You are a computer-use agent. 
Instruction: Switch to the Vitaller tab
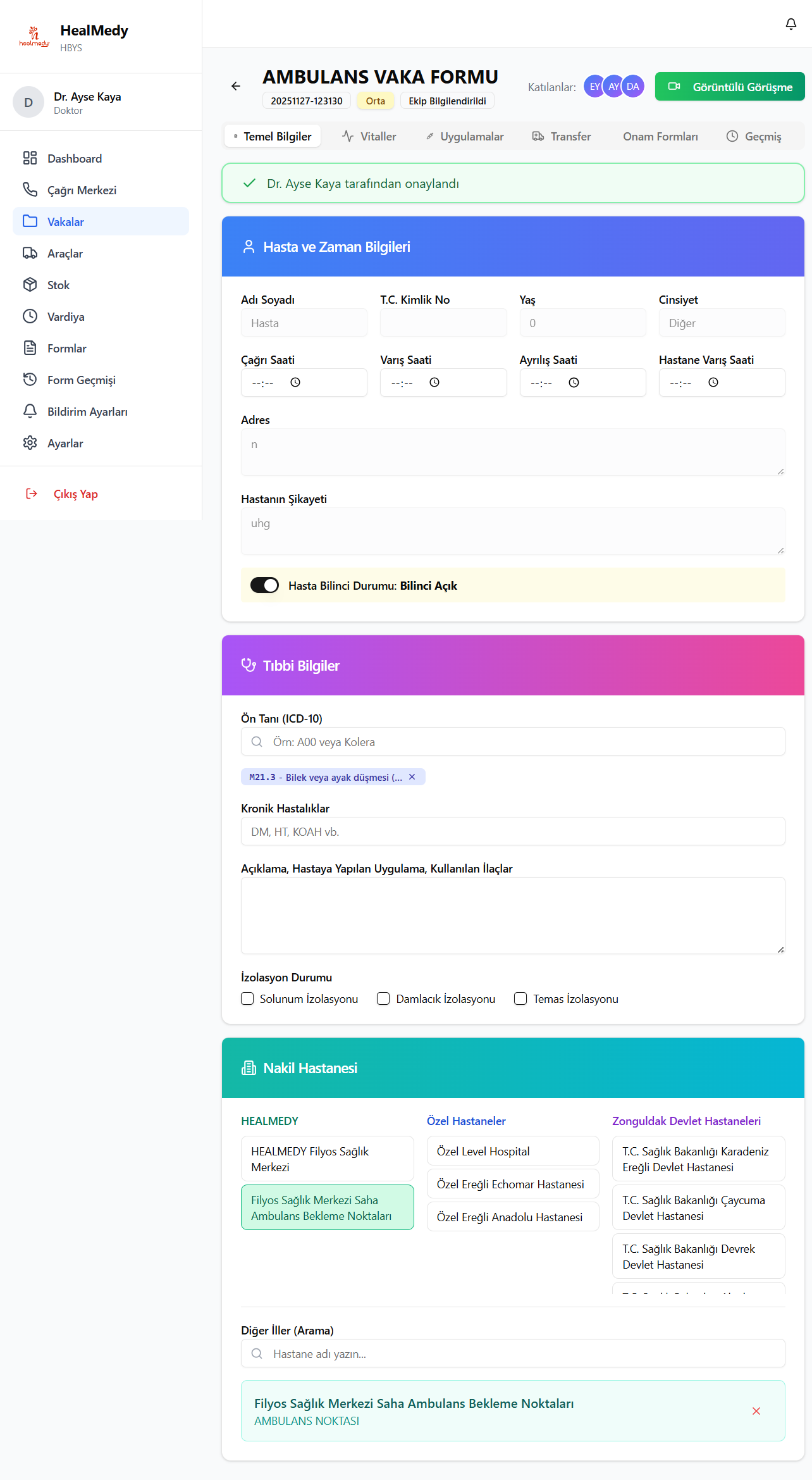click(x=369, y=137)
